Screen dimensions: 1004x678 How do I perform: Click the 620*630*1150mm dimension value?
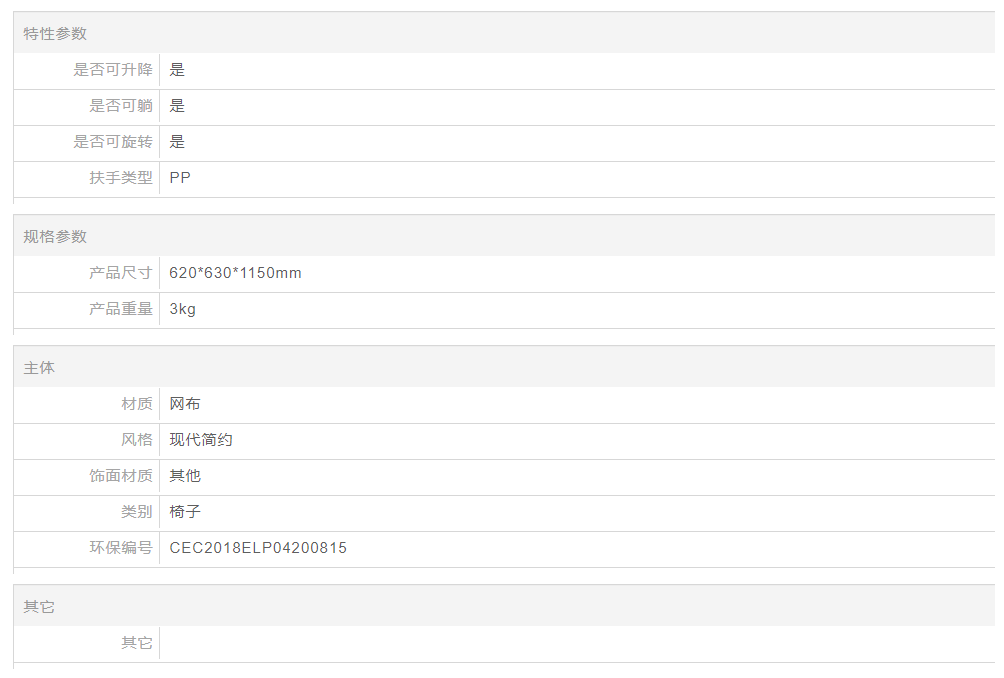click(235, 273)
